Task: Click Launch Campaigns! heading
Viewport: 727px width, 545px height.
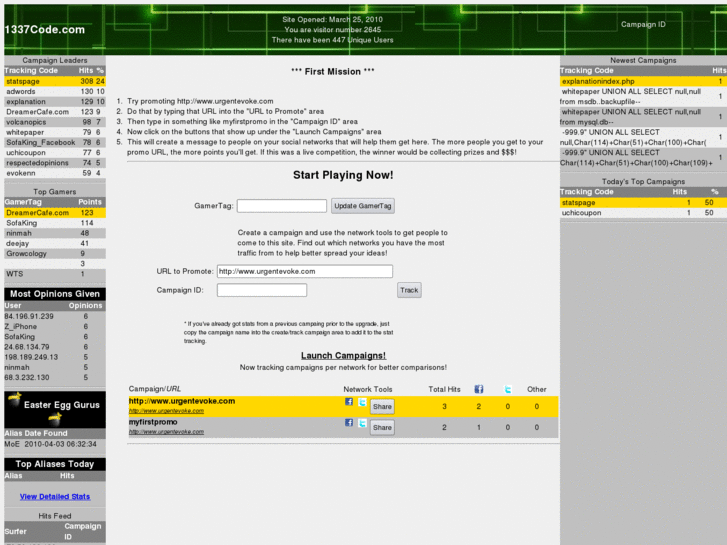Action: click(343, 356)
